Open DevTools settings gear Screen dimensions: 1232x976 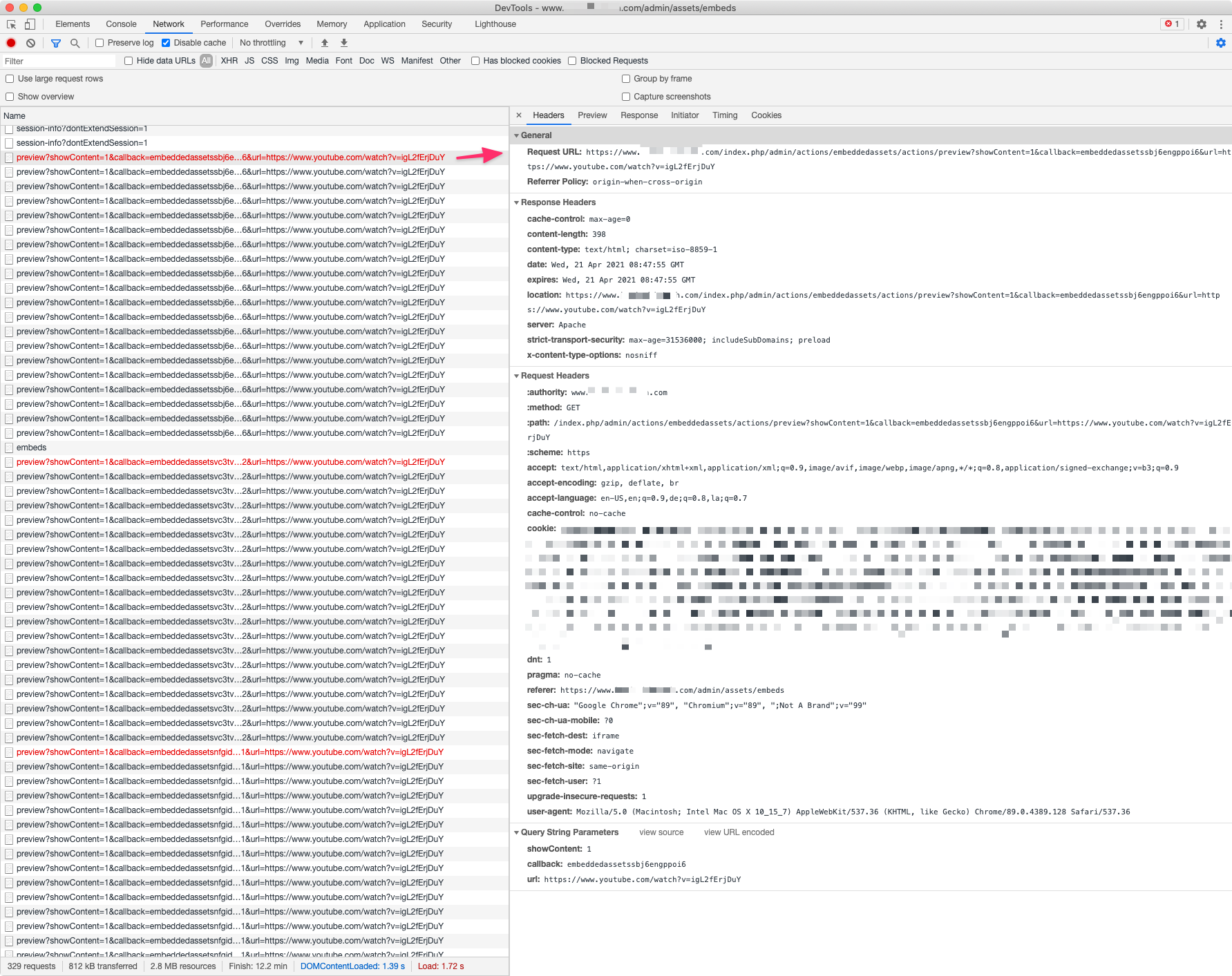1201,24
